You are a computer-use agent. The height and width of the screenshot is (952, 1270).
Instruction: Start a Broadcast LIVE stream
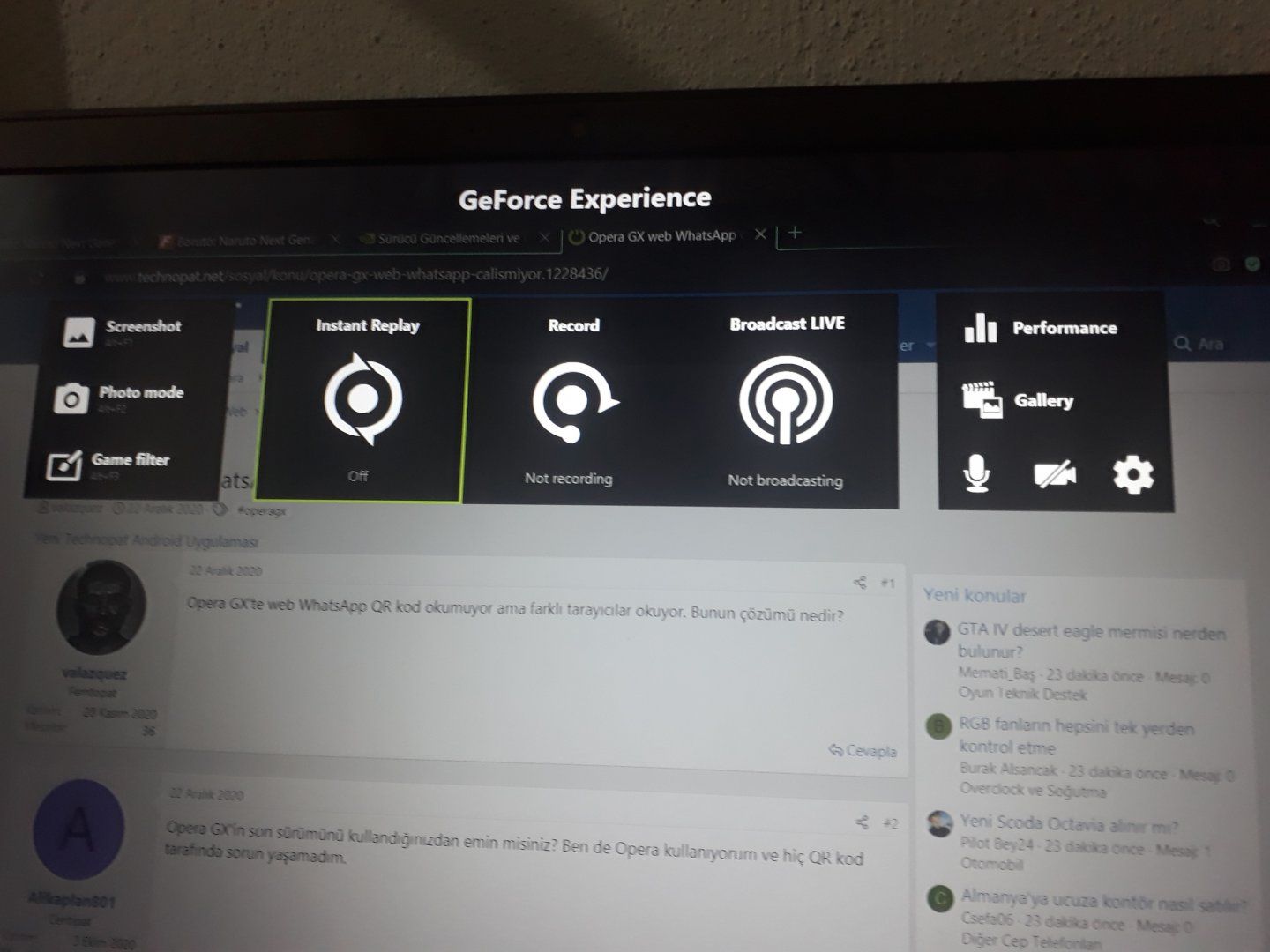pos(785,399)
